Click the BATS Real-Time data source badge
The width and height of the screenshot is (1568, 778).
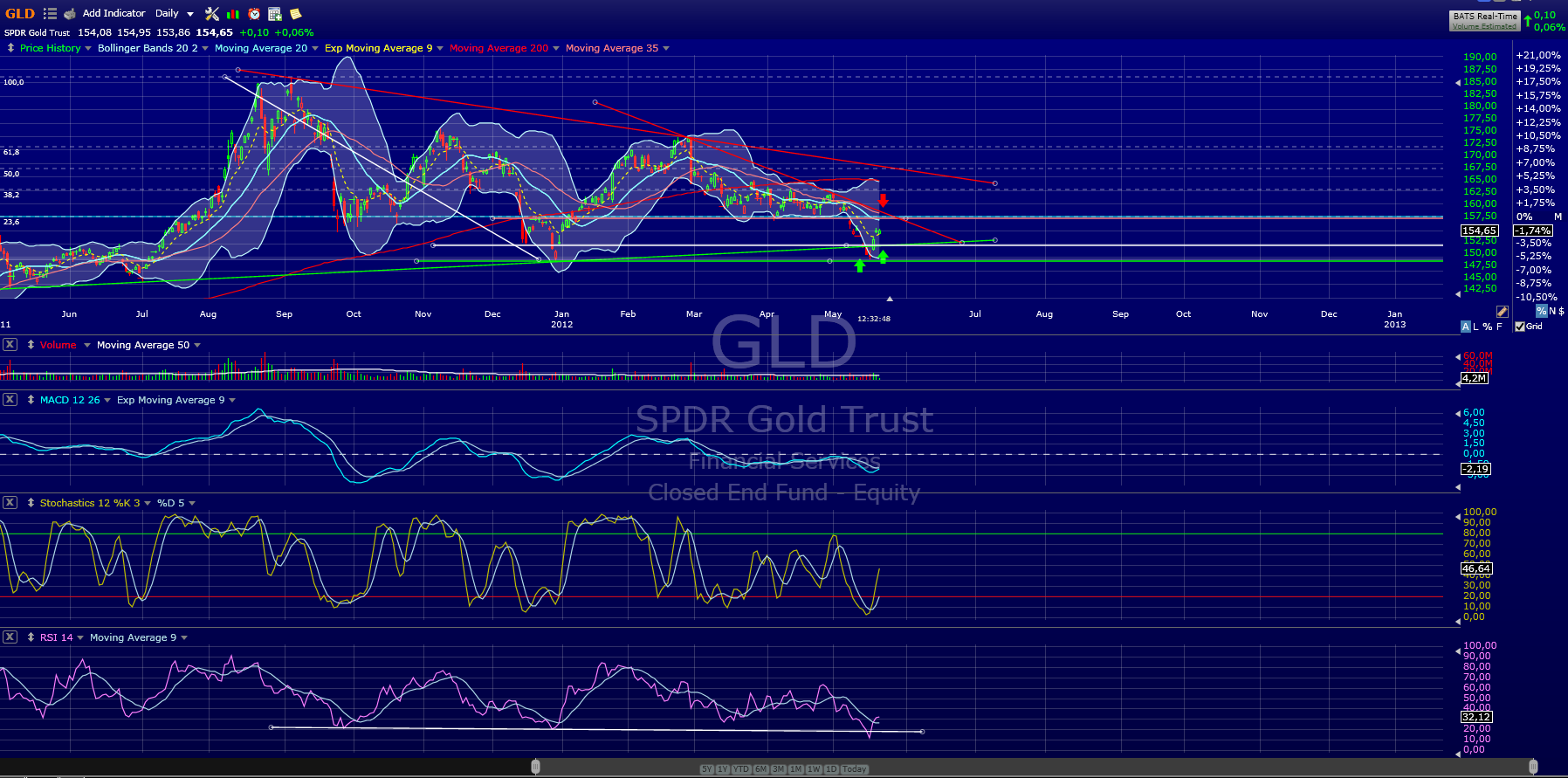[x=1485, y=20]
